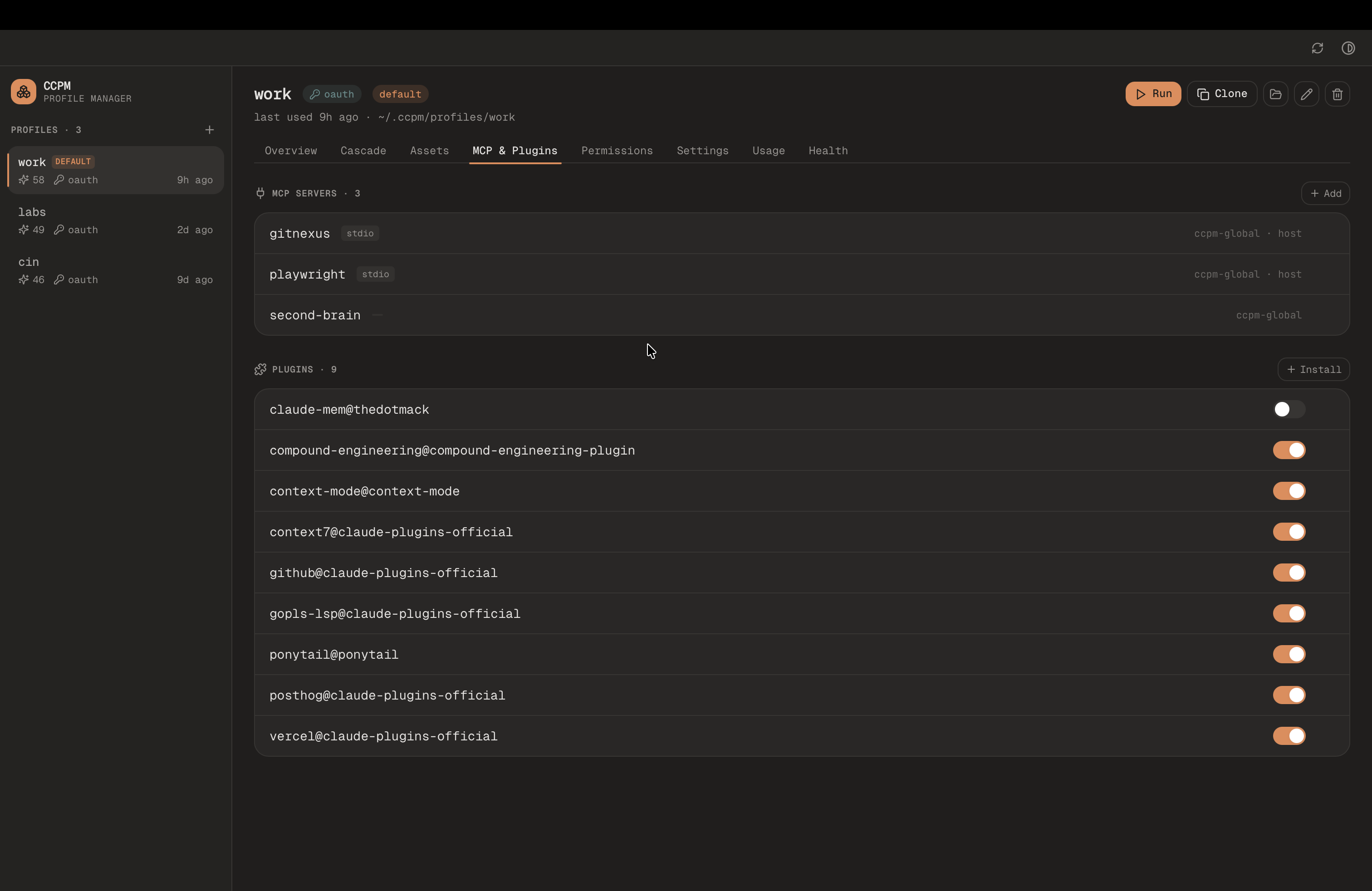Open the playwright MCP server row
The height and width of the screenshot is (891, 1372).
[x=802, y=274]
